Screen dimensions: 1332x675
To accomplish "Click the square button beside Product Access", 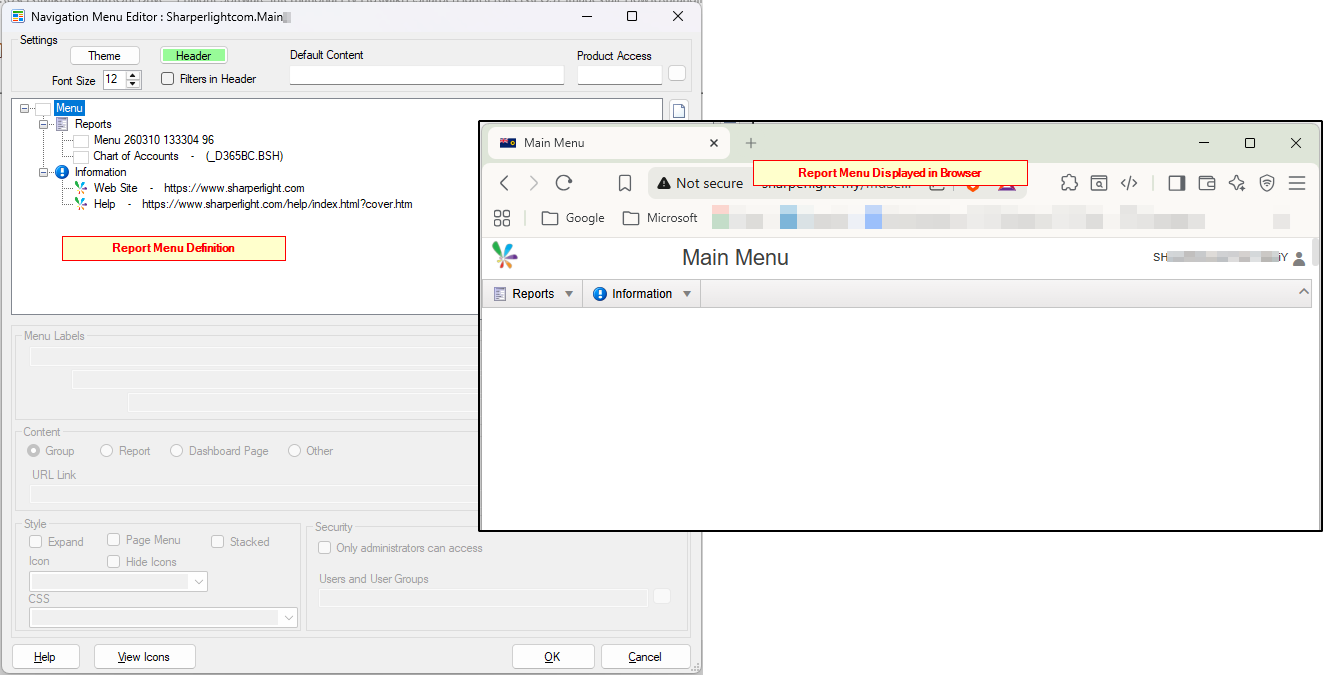I will coord(677,73).
